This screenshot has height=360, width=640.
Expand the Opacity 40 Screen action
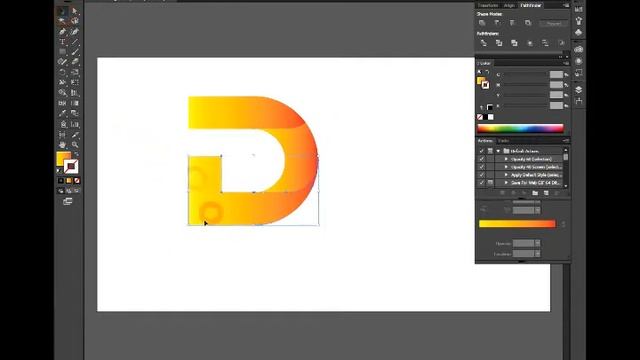pos(506,167)
